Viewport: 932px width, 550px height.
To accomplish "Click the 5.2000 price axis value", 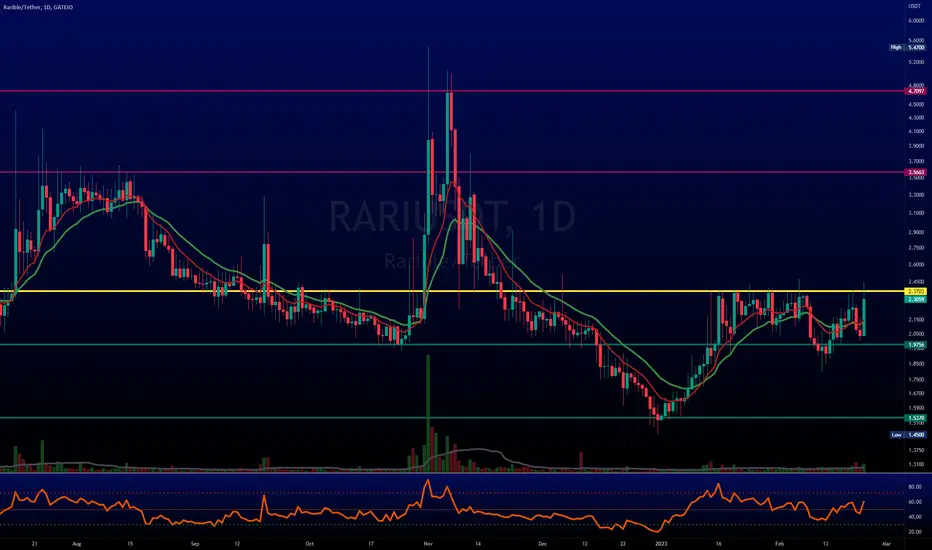I will [x=916, y=62].
